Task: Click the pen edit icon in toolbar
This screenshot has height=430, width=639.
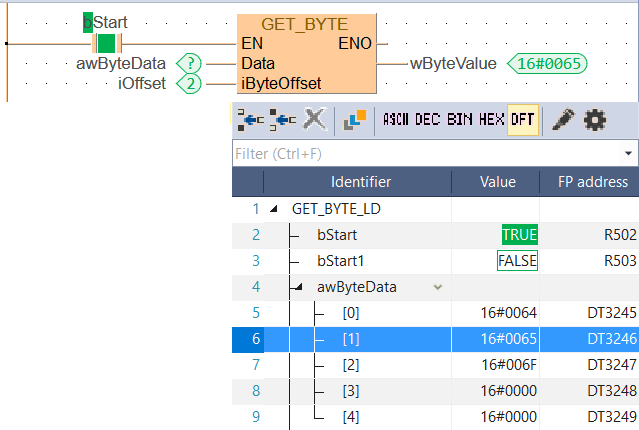Action: [x=563, y=120]
